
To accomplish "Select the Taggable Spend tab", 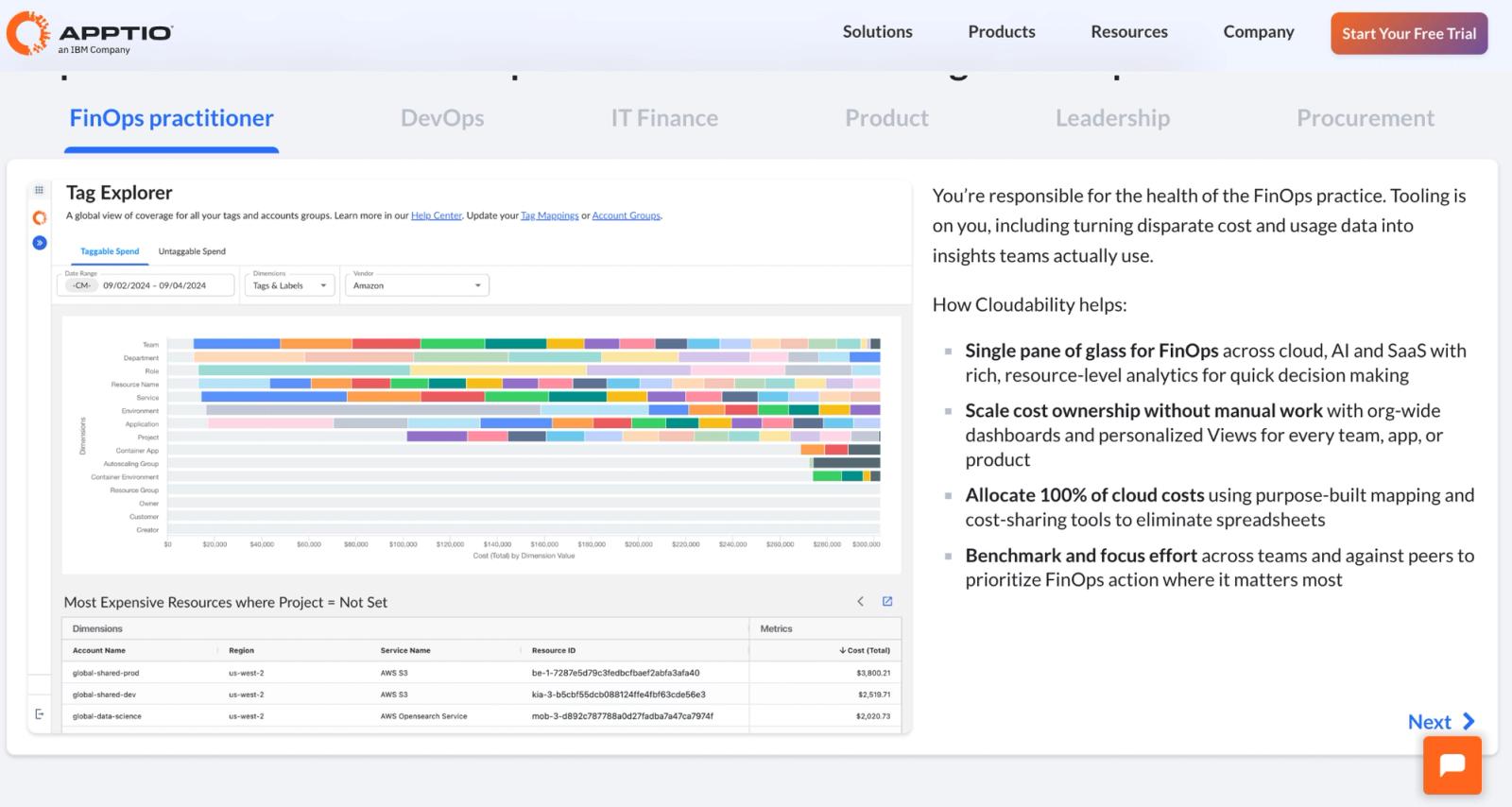I will pyautogui.click(x=110, y=251).
